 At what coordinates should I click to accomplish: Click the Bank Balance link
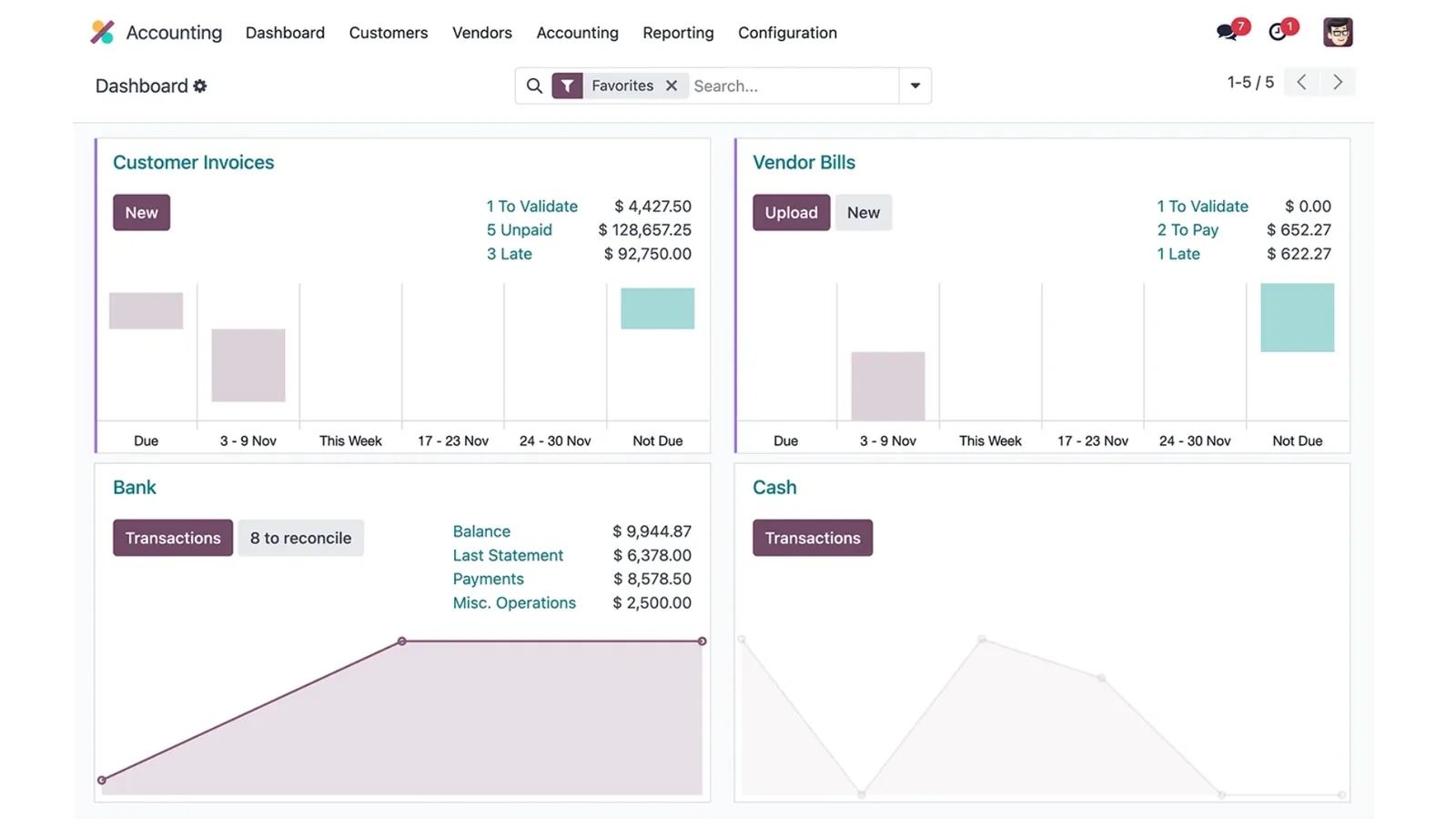click(481, 531)
